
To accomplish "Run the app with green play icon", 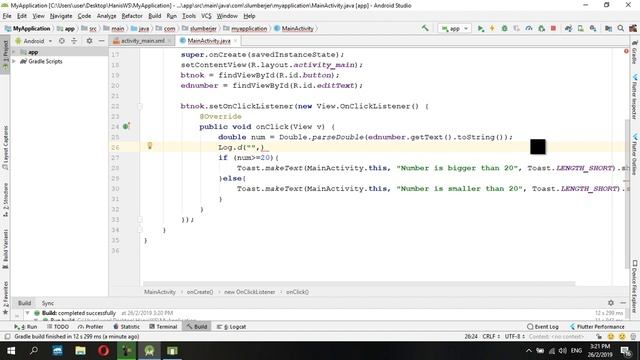I will (481, 28).
